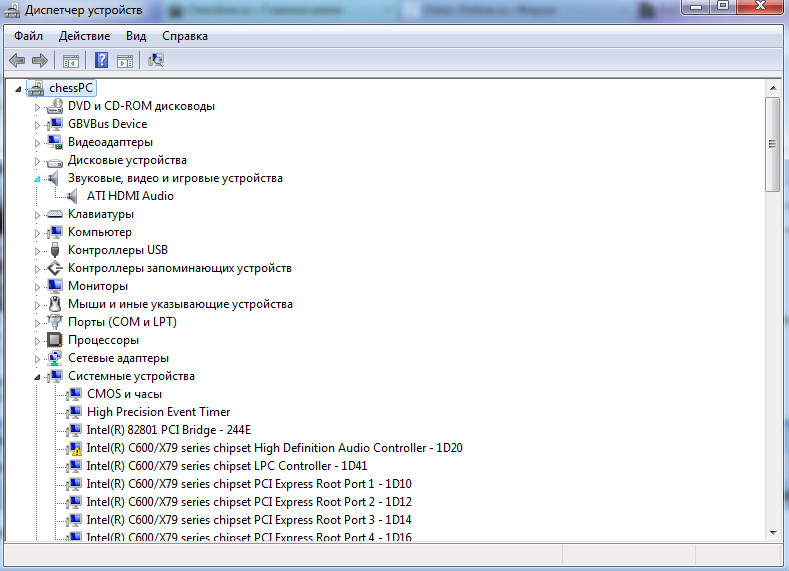
Task: Click the Контроллеры запоминающих устройств icon
Action: point(54,268)
